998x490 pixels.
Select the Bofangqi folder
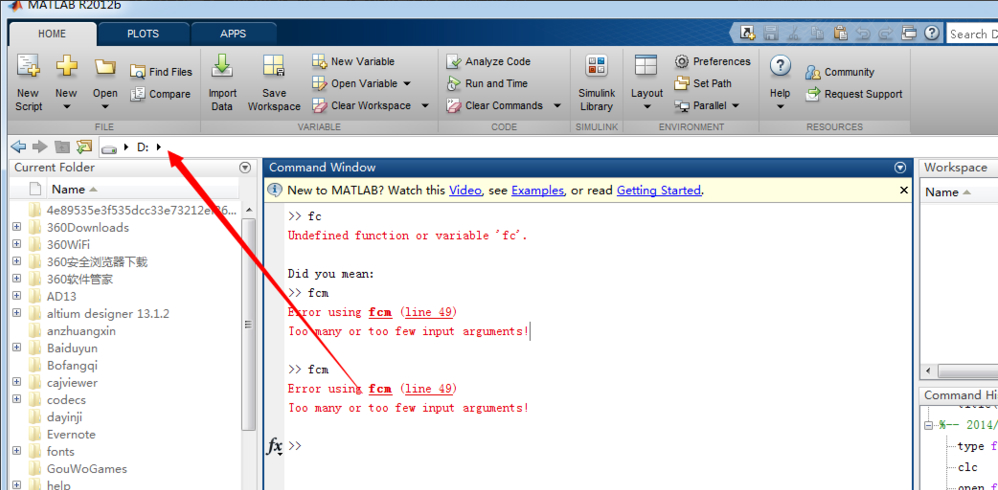pos(72,365)
